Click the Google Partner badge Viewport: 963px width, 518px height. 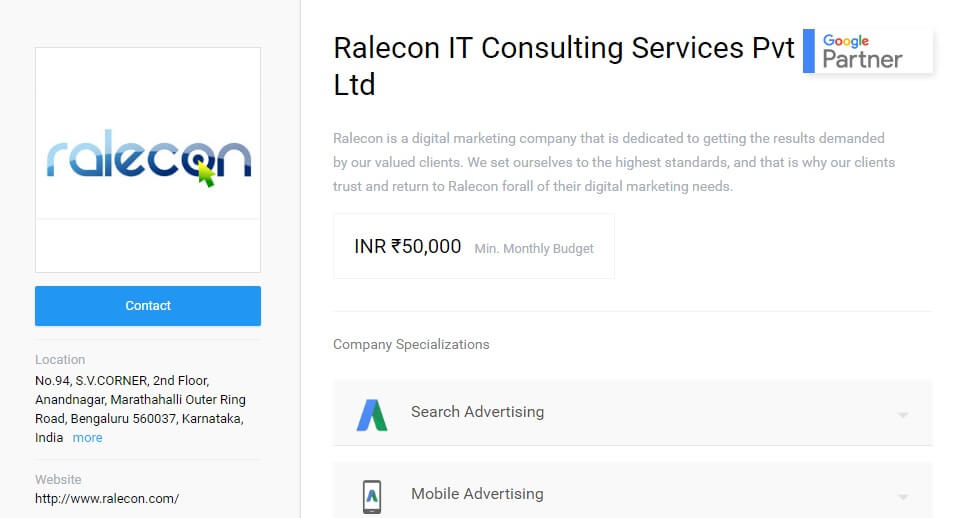(x=868, y=51)
